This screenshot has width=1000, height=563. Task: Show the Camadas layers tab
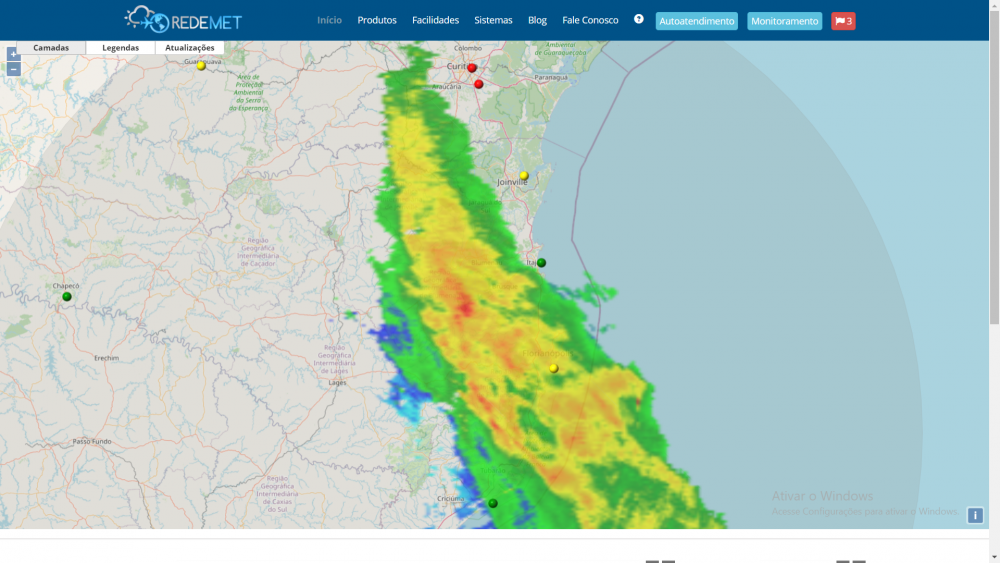point(51,48)
